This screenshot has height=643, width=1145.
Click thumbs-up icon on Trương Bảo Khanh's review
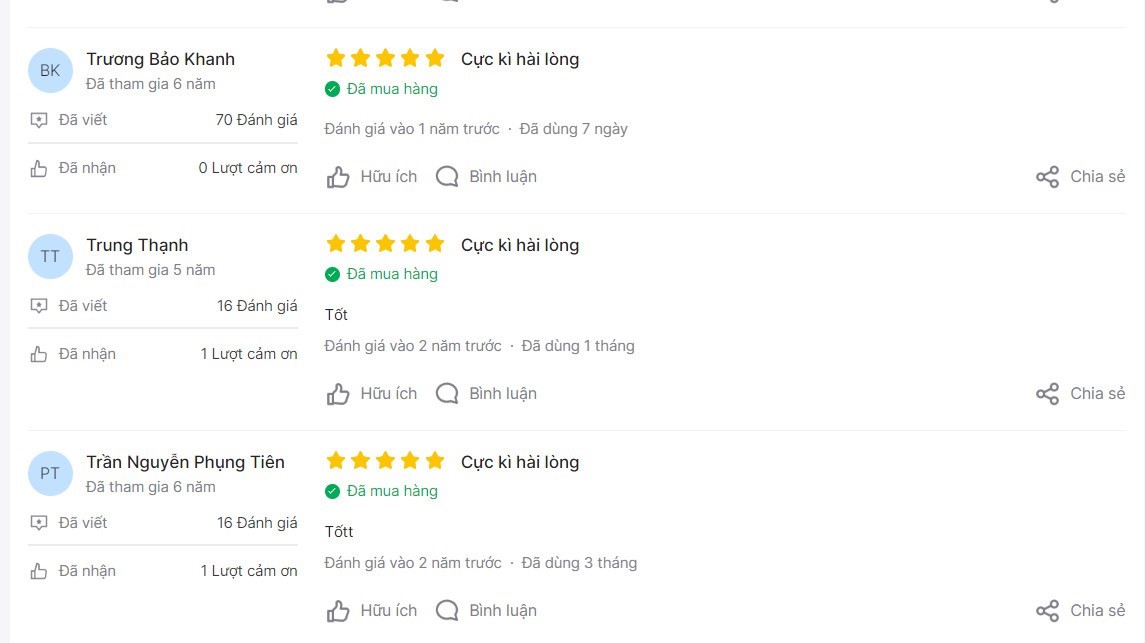coord(337,177)
